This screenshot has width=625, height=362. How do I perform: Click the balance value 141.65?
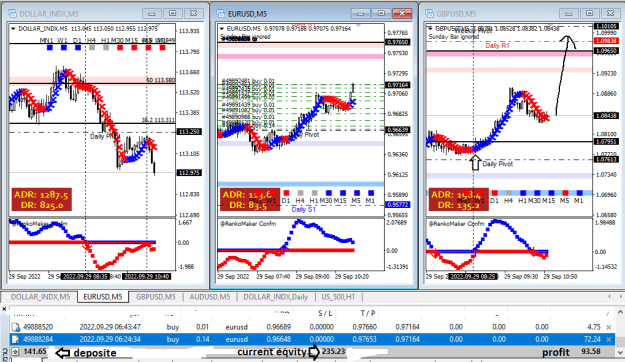click(x=35, y=352)
